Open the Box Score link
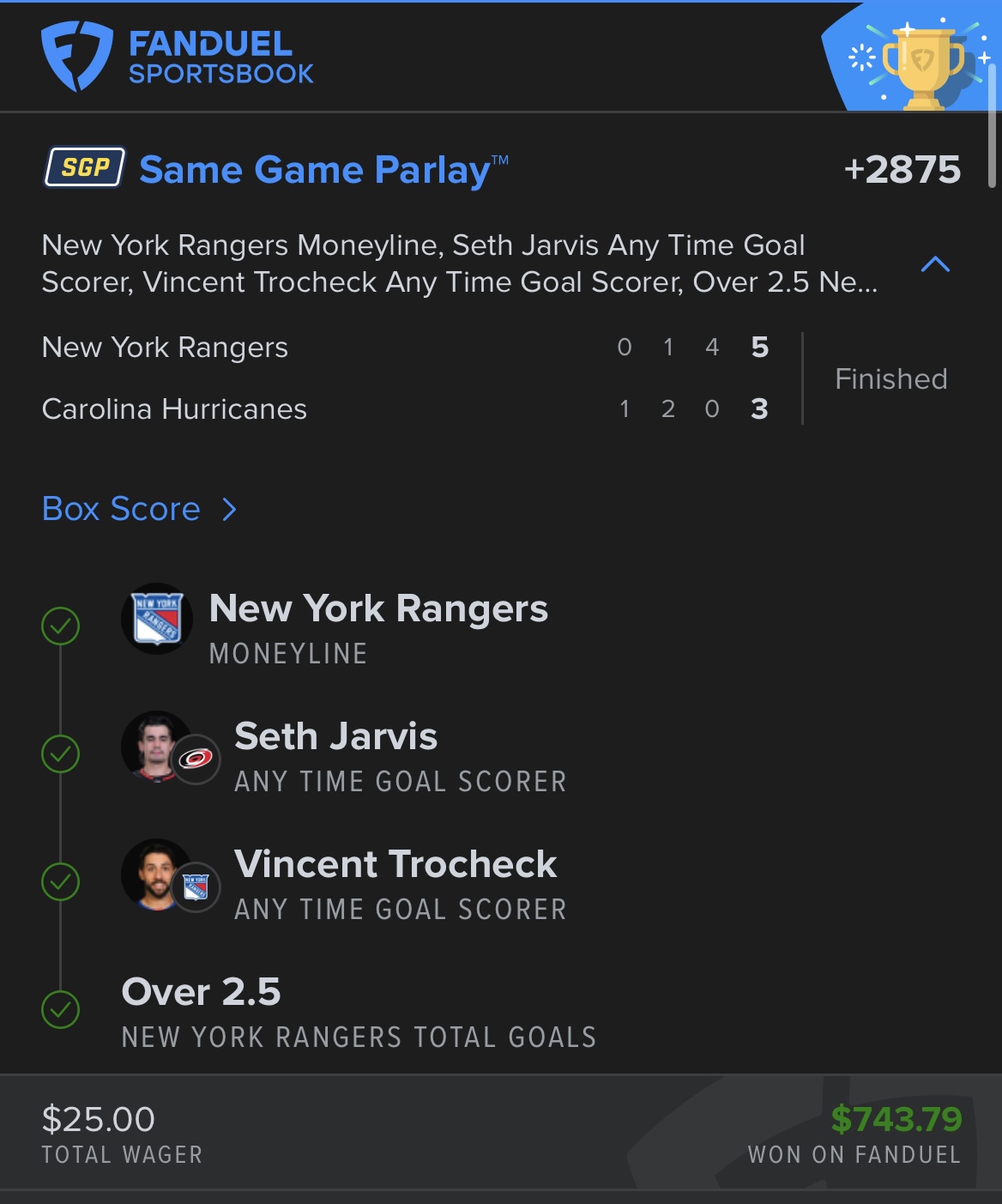1002x1204 pixels. pyautogui.click(x=121, y=509)
